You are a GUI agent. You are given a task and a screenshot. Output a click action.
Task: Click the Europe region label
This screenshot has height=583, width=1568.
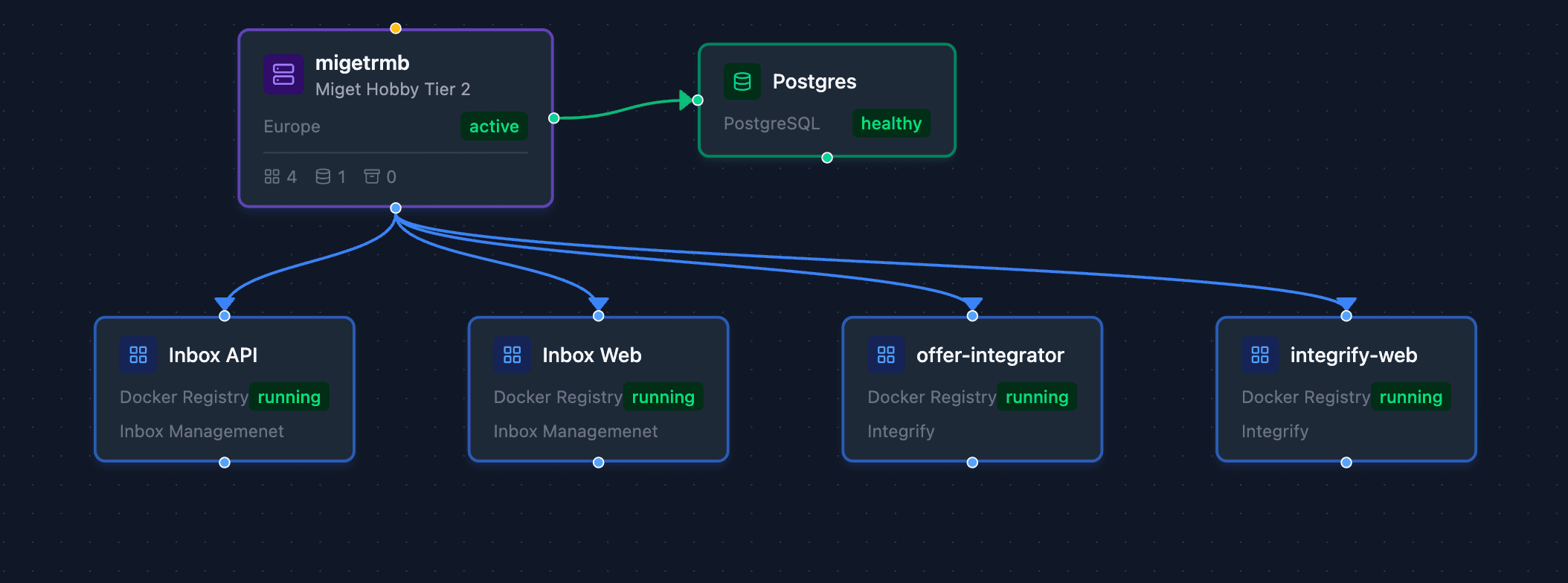292,126
